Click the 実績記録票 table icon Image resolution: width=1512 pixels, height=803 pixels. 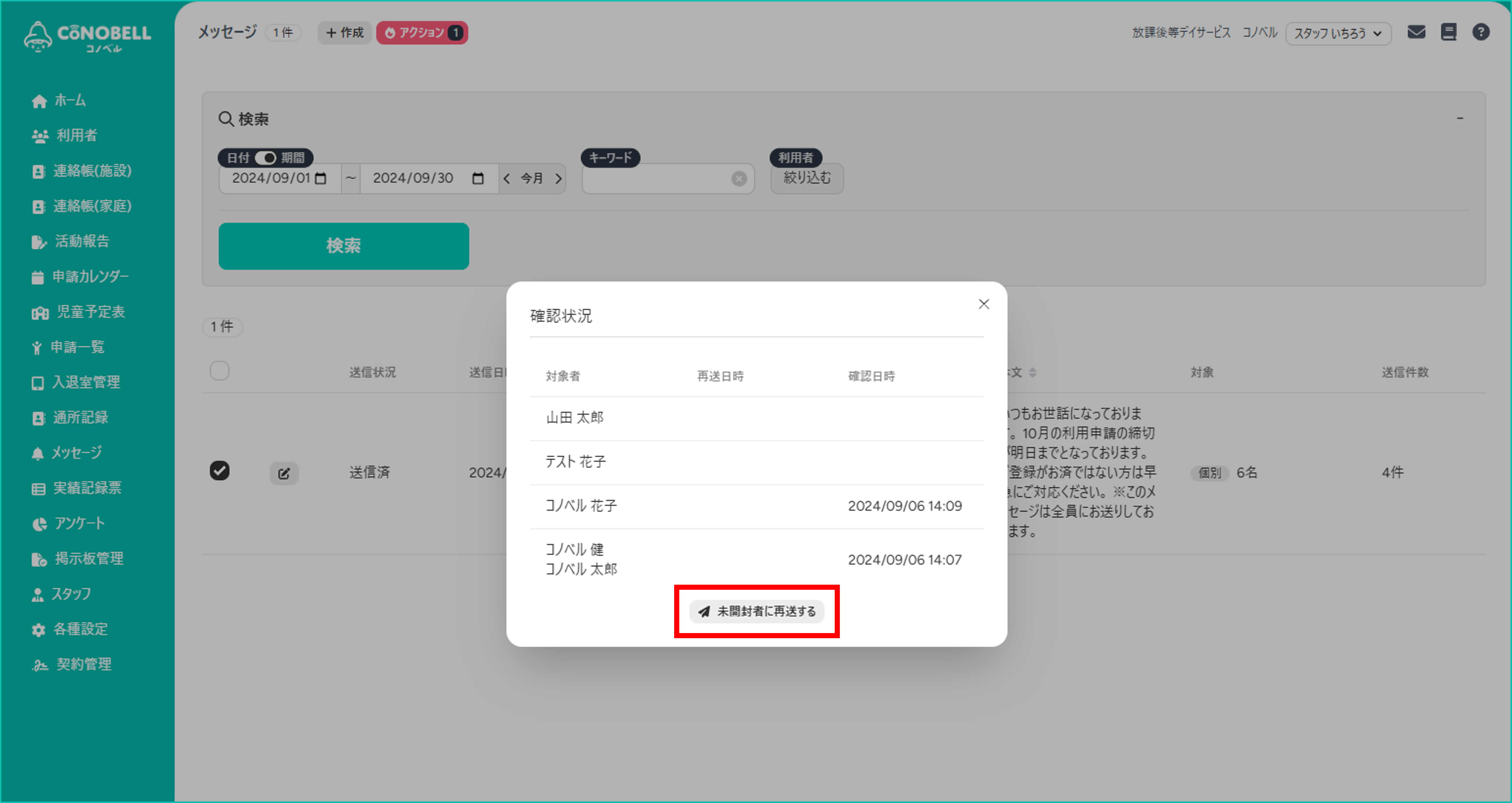click(x=38, y=488)
